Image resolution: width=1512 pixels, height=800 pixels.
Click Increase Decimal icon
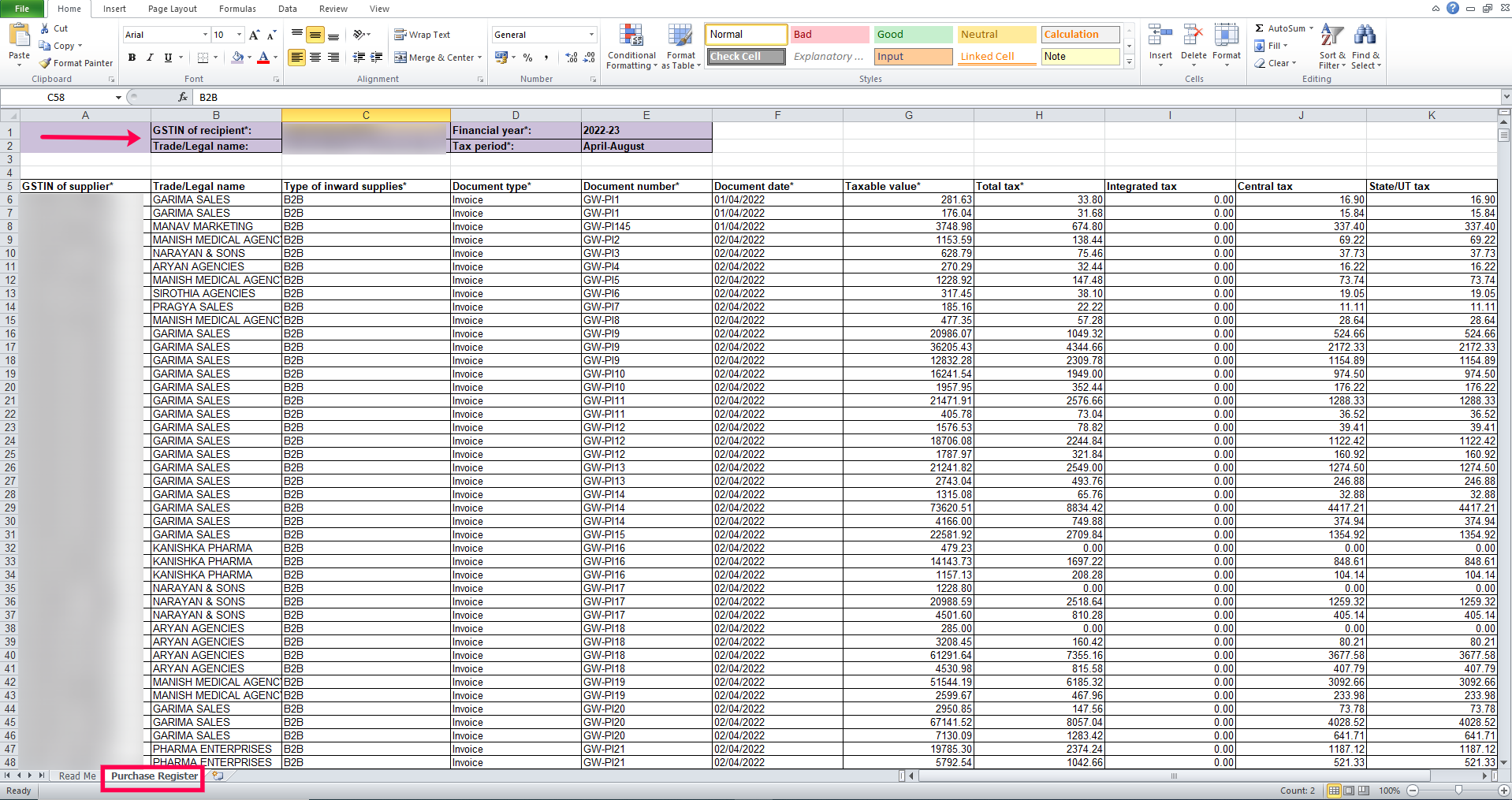(572, 58)
